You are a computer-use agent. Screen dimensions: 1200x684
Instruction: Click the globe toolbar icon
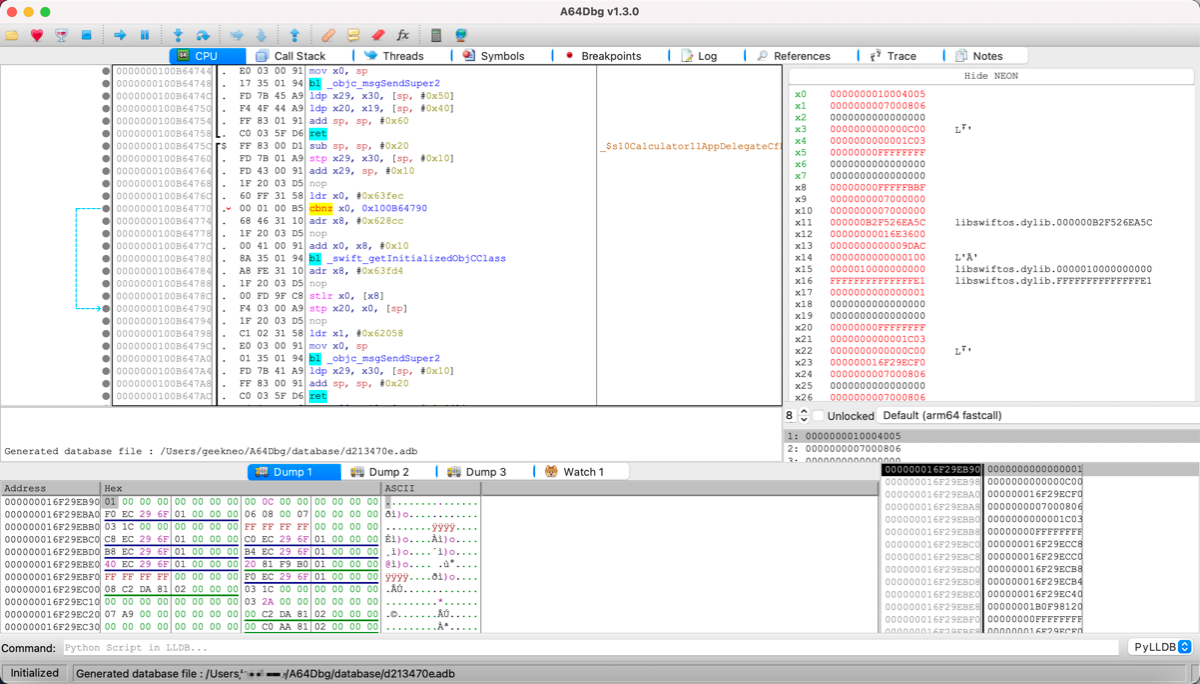462,35
